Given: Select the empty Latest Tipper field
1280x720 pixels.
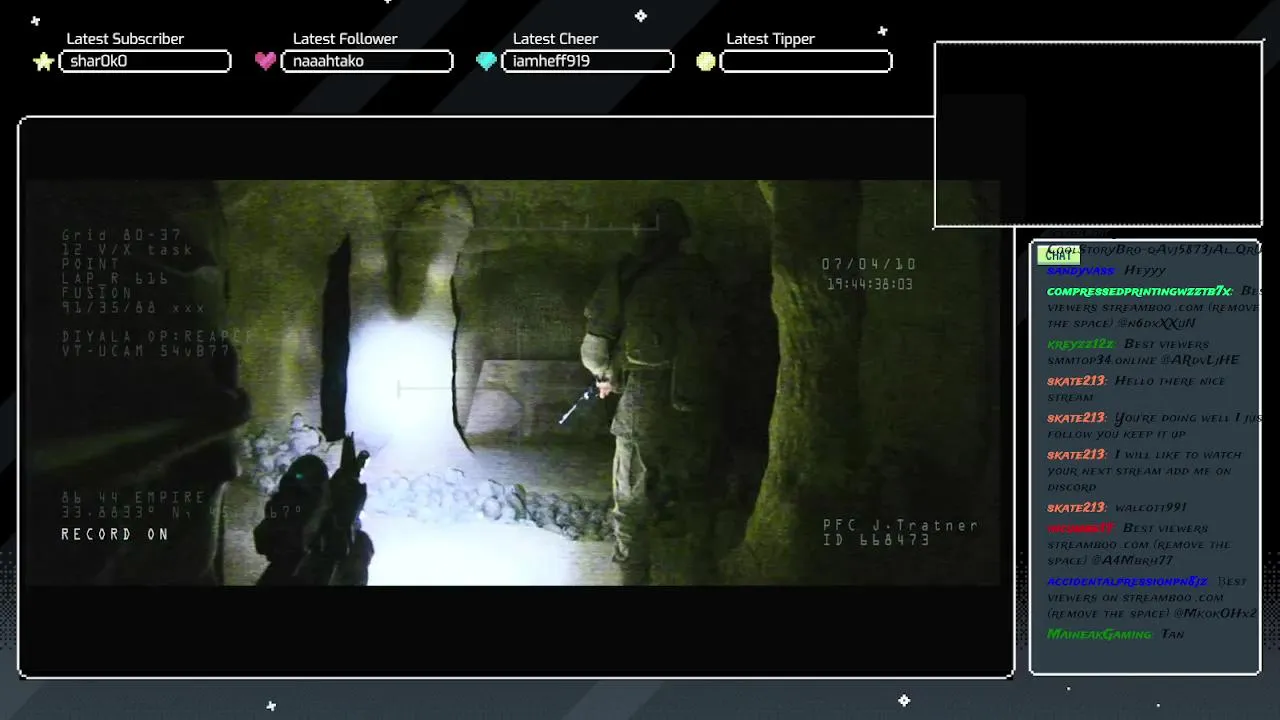Looking at the screenshot, I should 806,61.
